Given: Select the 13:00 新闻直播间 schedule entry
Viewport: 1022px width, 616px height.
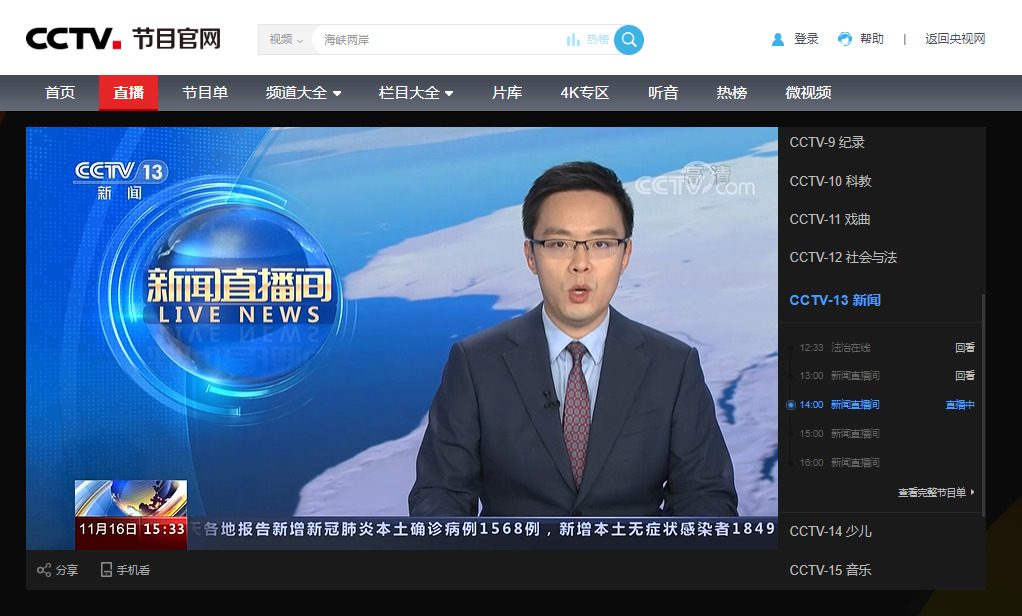Looking at the screenshot, I should pyautogui.click(x=853, y=375).
